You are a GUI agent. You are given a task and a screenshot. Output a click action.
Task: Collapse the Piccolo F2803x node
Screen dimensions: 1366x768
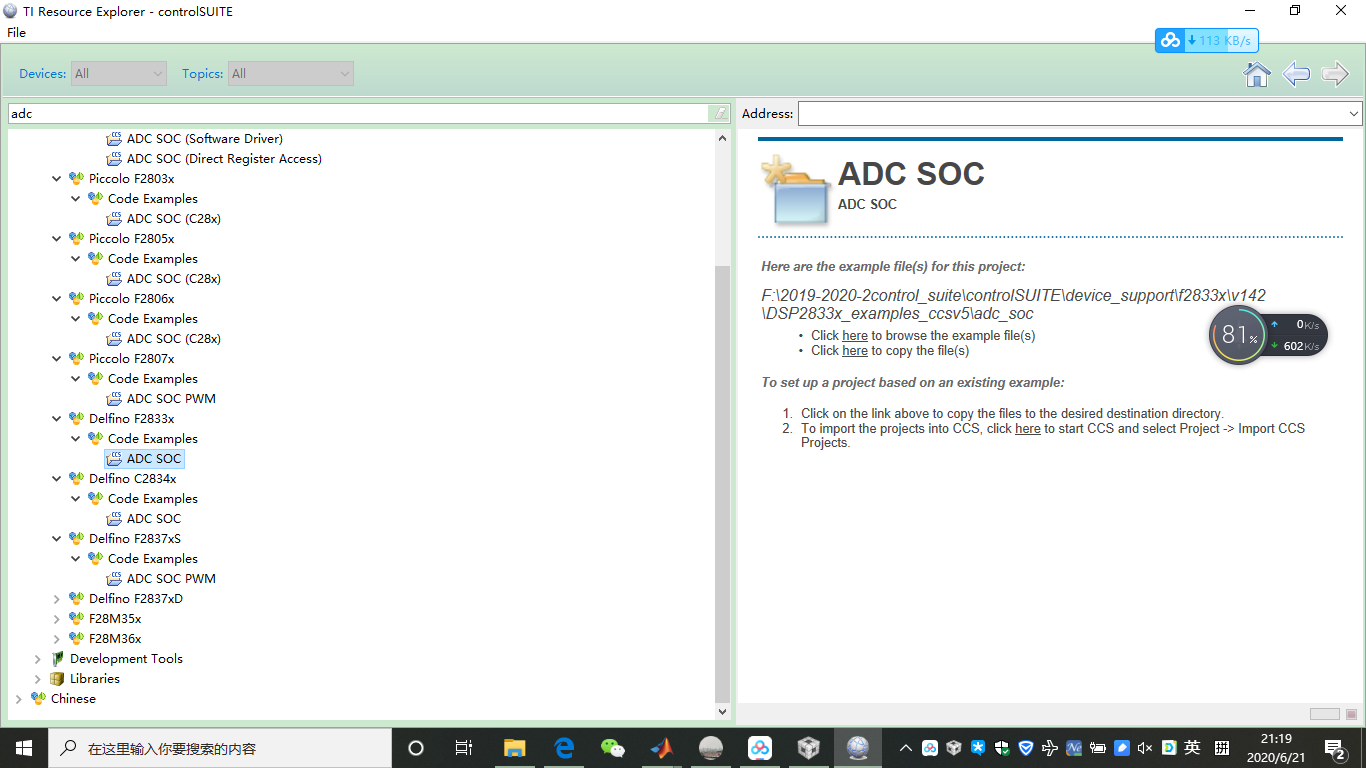57,179
